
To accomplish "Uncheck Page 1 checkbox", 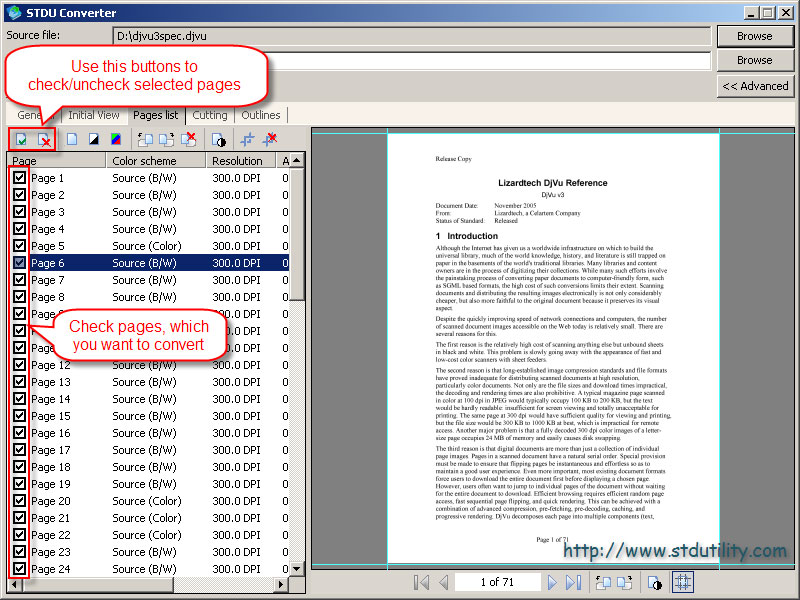I will pyautogui.click(x=19, y=178).
